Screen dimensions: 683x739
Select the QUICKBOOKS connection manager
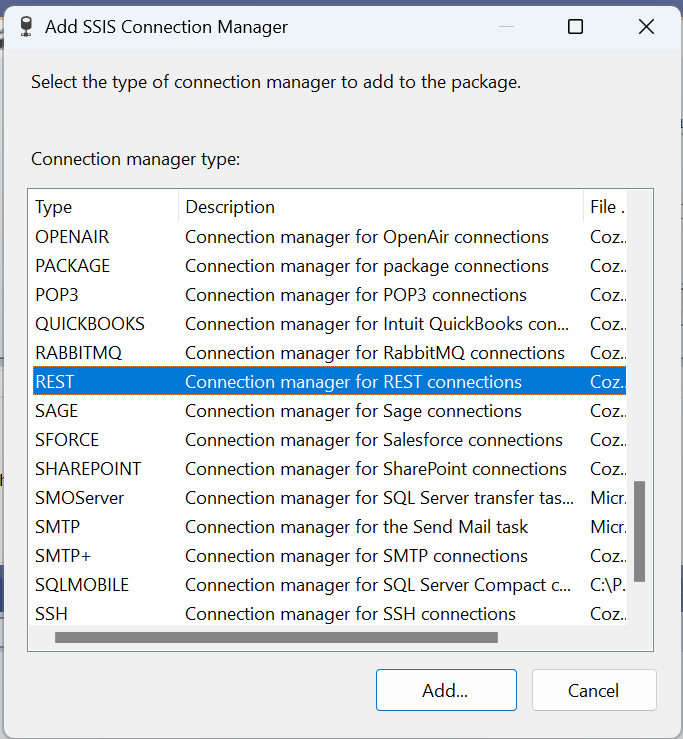click(90, 324)
